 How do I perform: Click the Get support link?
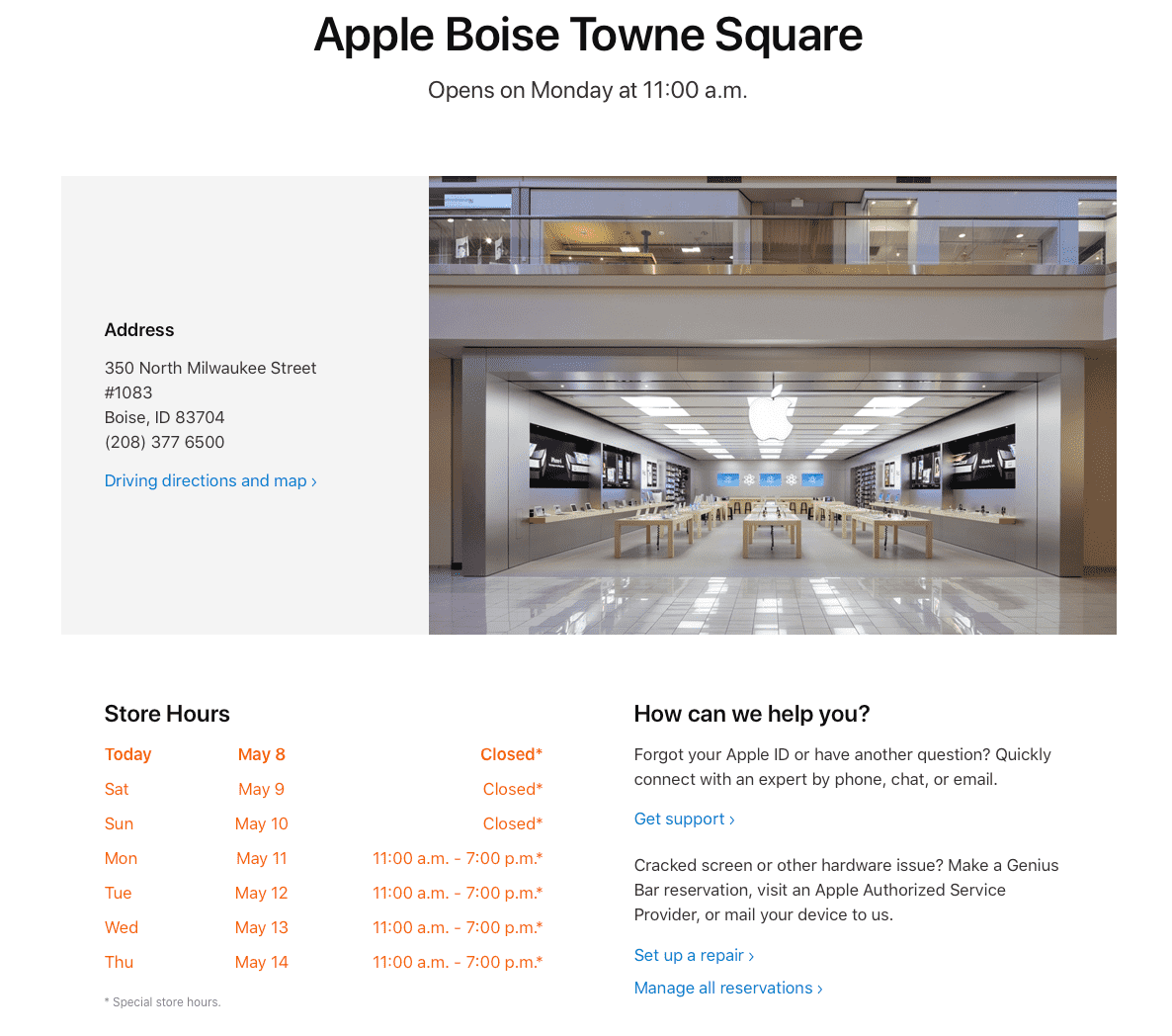(x=683, y=819)
